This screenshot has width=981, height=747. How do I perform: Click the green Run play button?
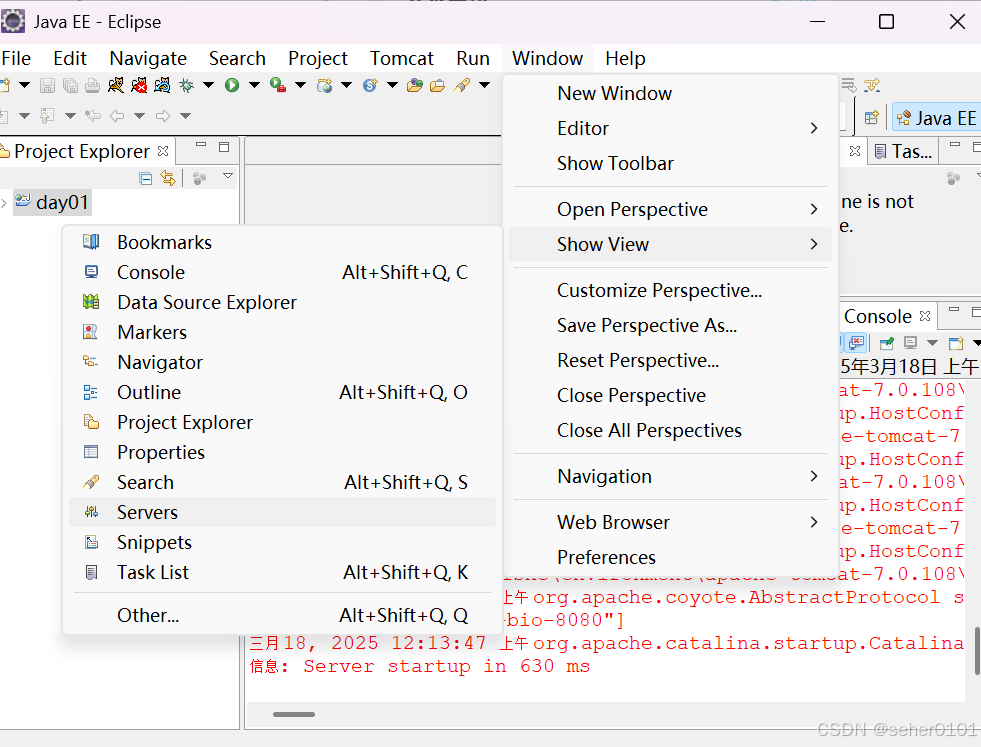tap(232, 84)
